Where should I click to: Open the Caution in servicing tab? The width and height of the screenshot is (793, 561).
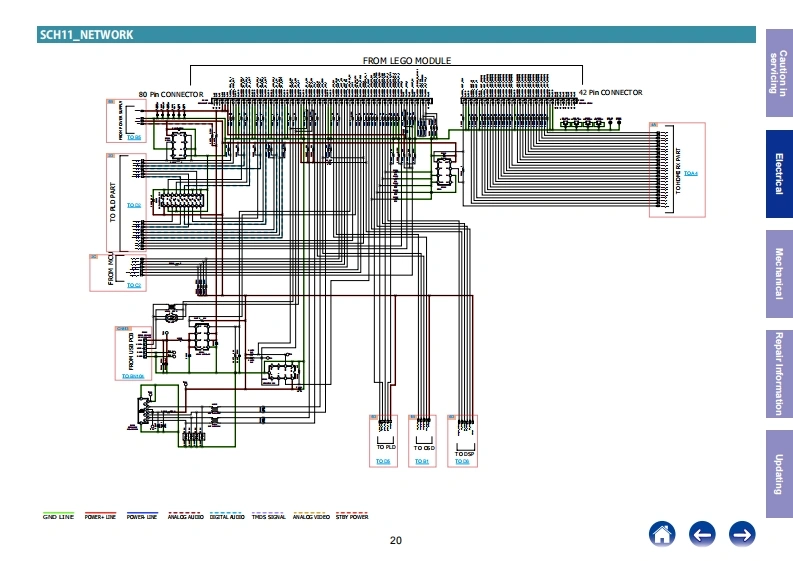tap(779, 73)
